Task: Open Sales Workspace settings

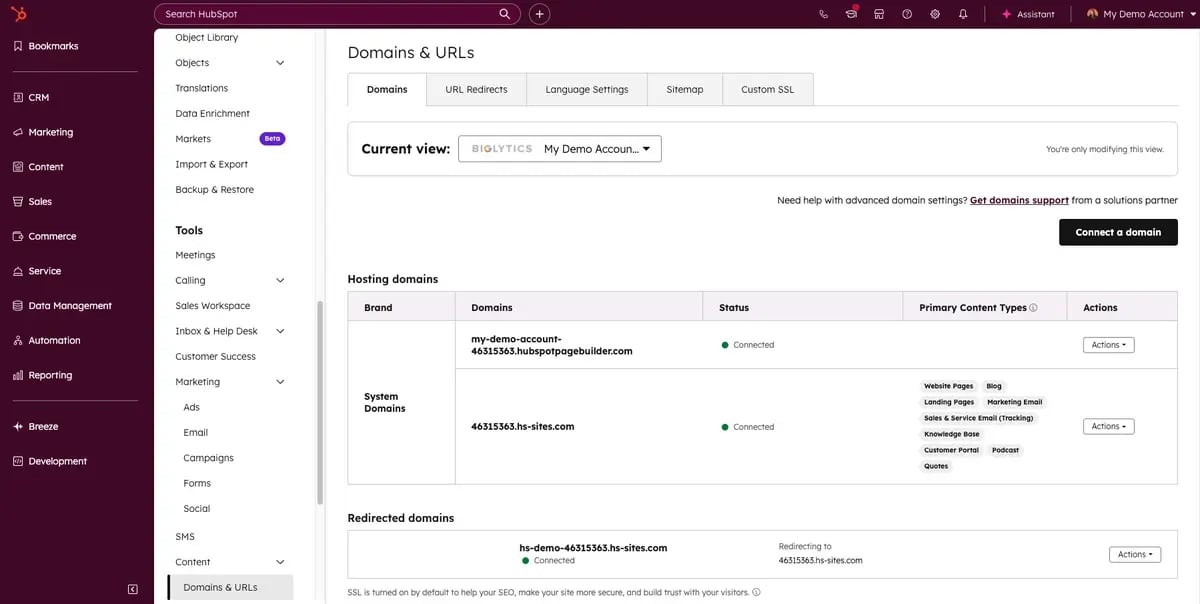Action: click(x=212, y=306)
